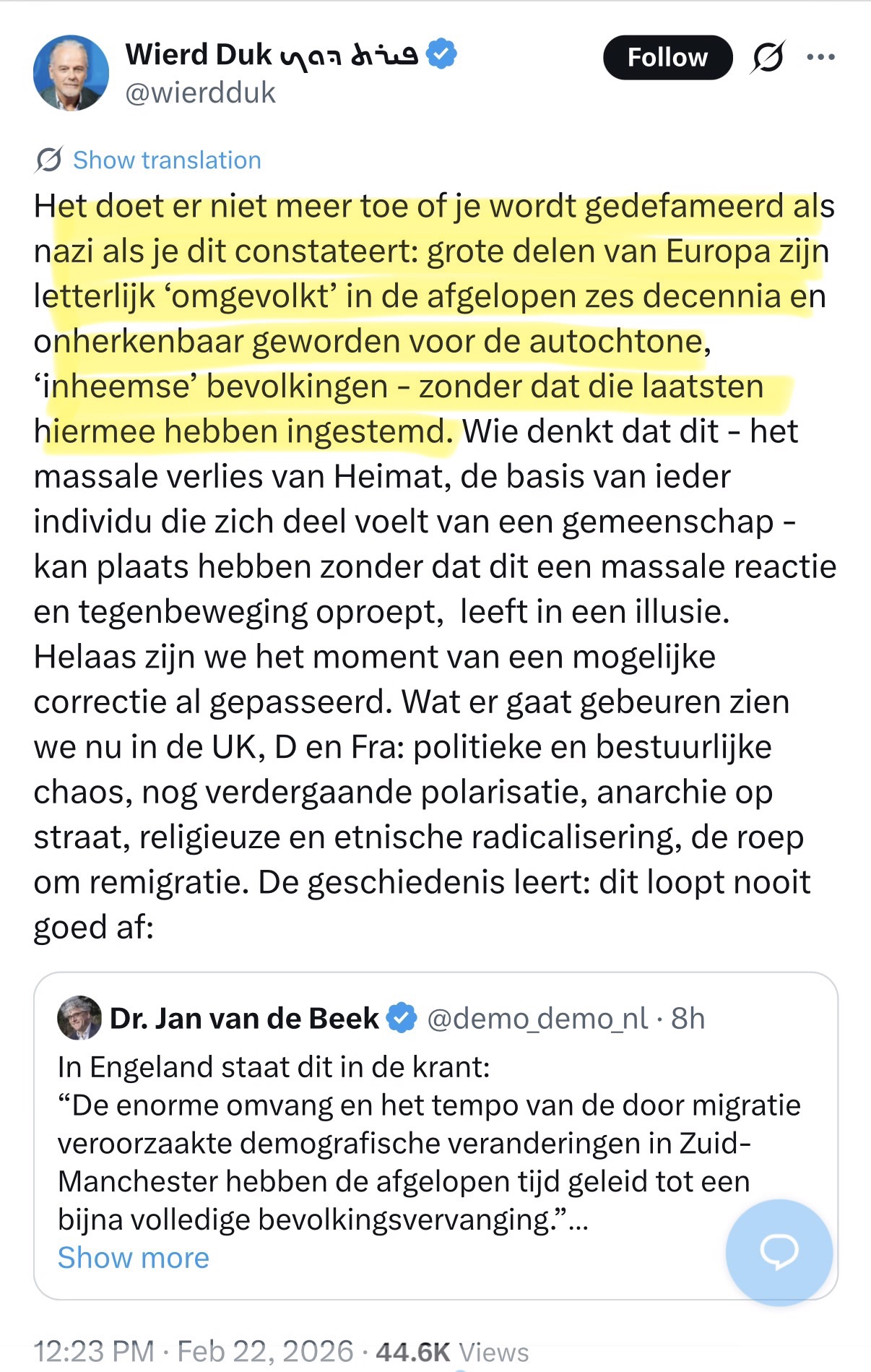Tap the floating blue chat bubble button
This screenshot has height=1372, width=871.
779,1252
